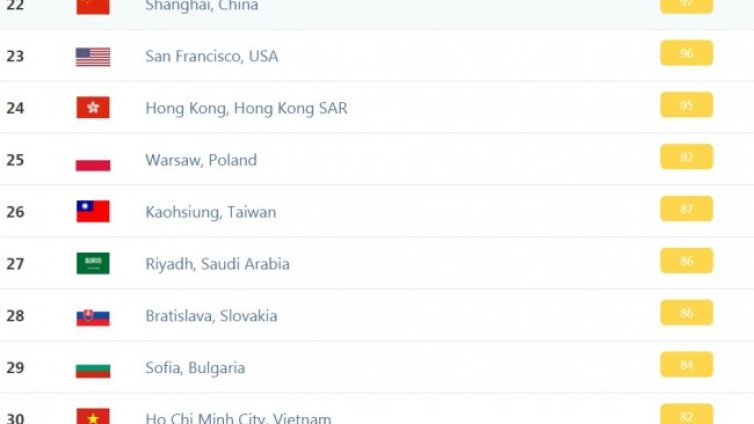Click the Taiwan flag icon
Screen dimensions: 754x424
pos(93,212)
